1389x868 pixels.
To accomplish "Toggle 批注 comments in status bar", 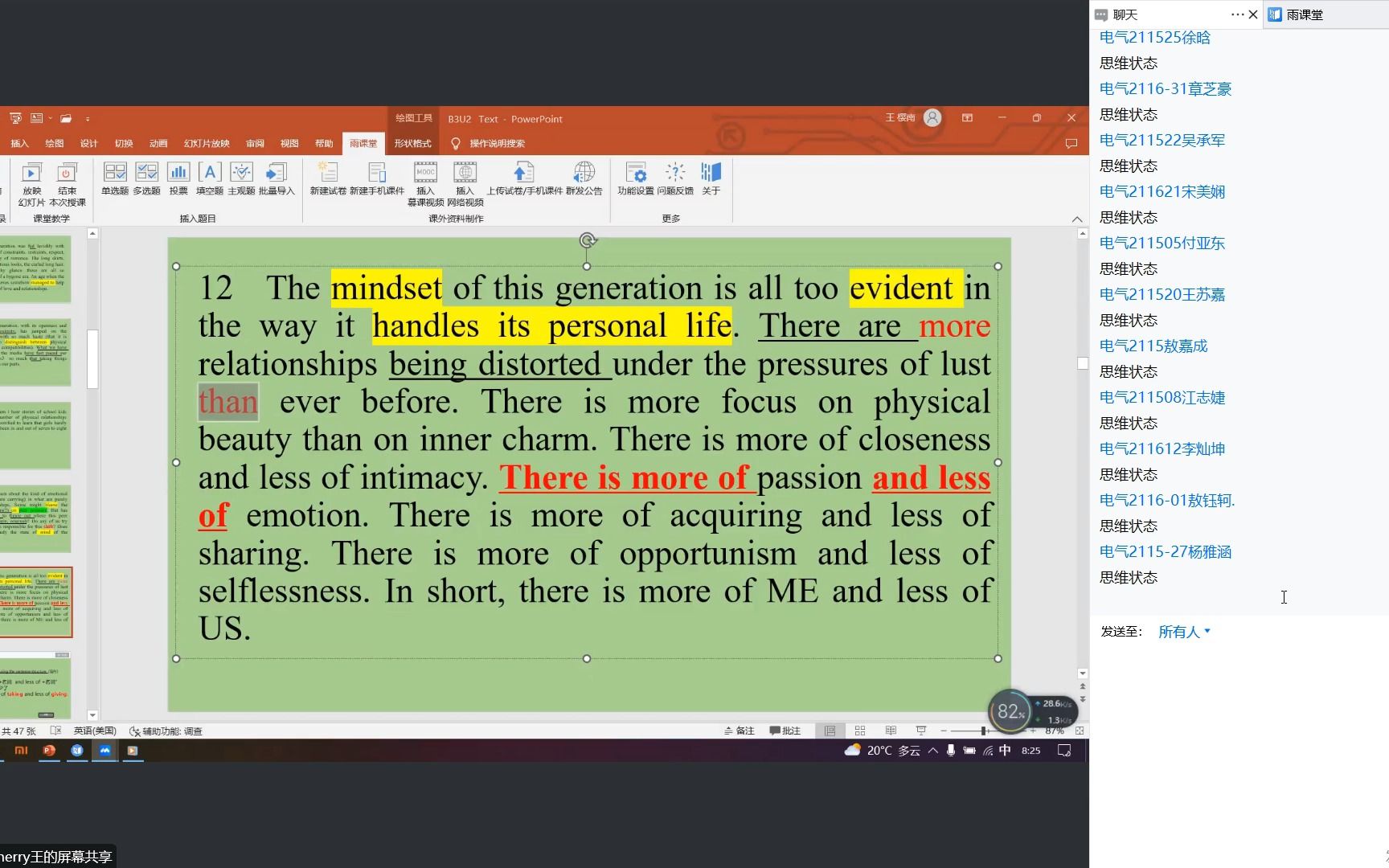I will [785, 731].
